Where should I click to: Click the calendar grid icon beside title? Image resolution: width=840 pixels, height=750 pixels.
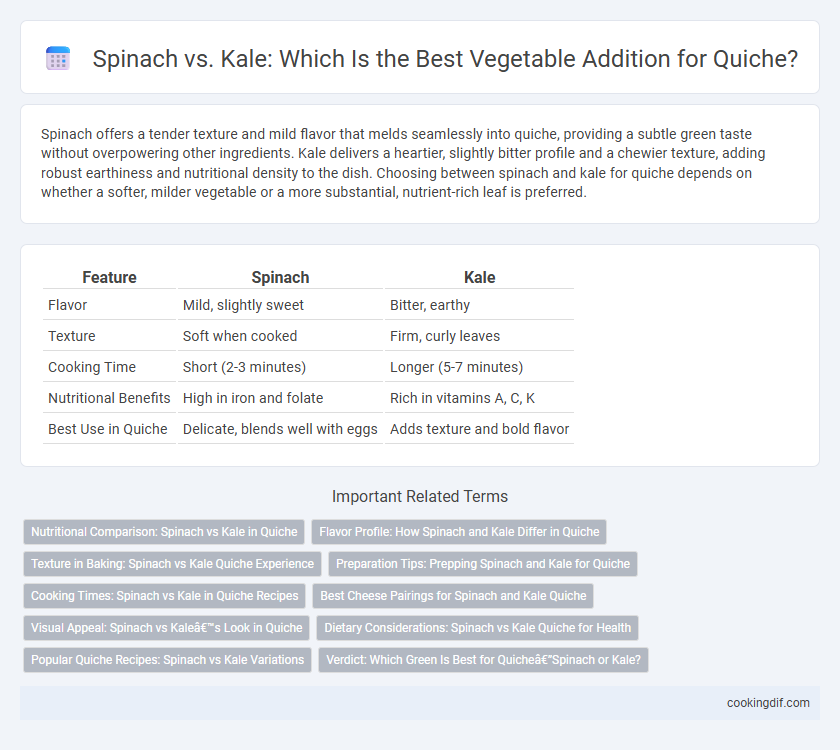coord(58,58)
